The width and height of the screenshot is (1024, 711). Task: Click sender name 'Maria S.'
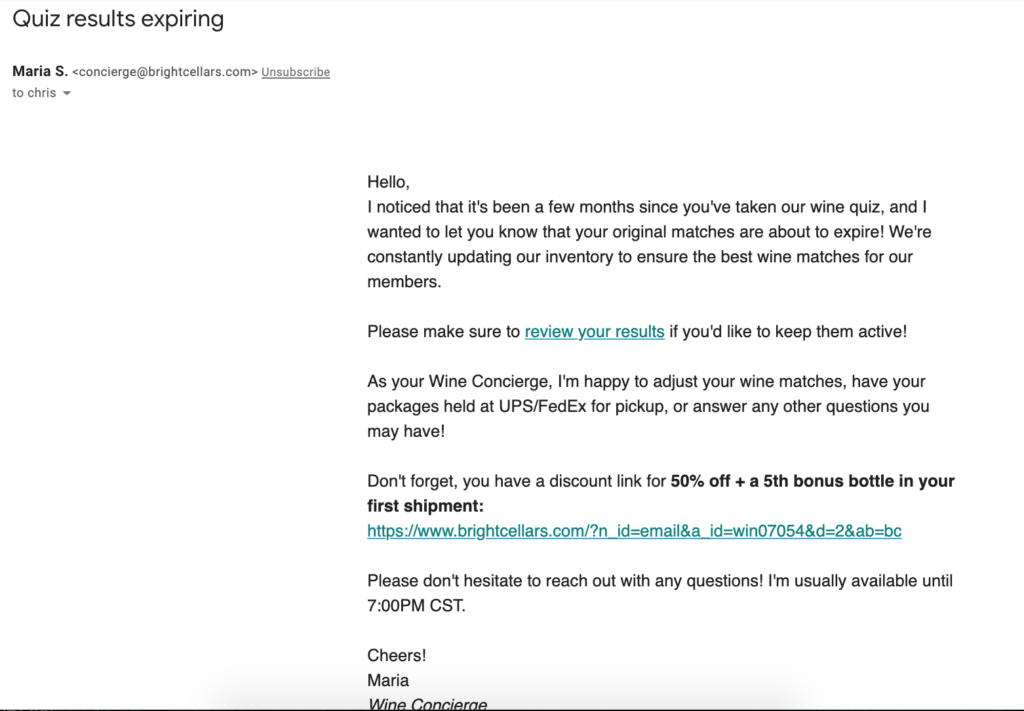pos(40,71)
